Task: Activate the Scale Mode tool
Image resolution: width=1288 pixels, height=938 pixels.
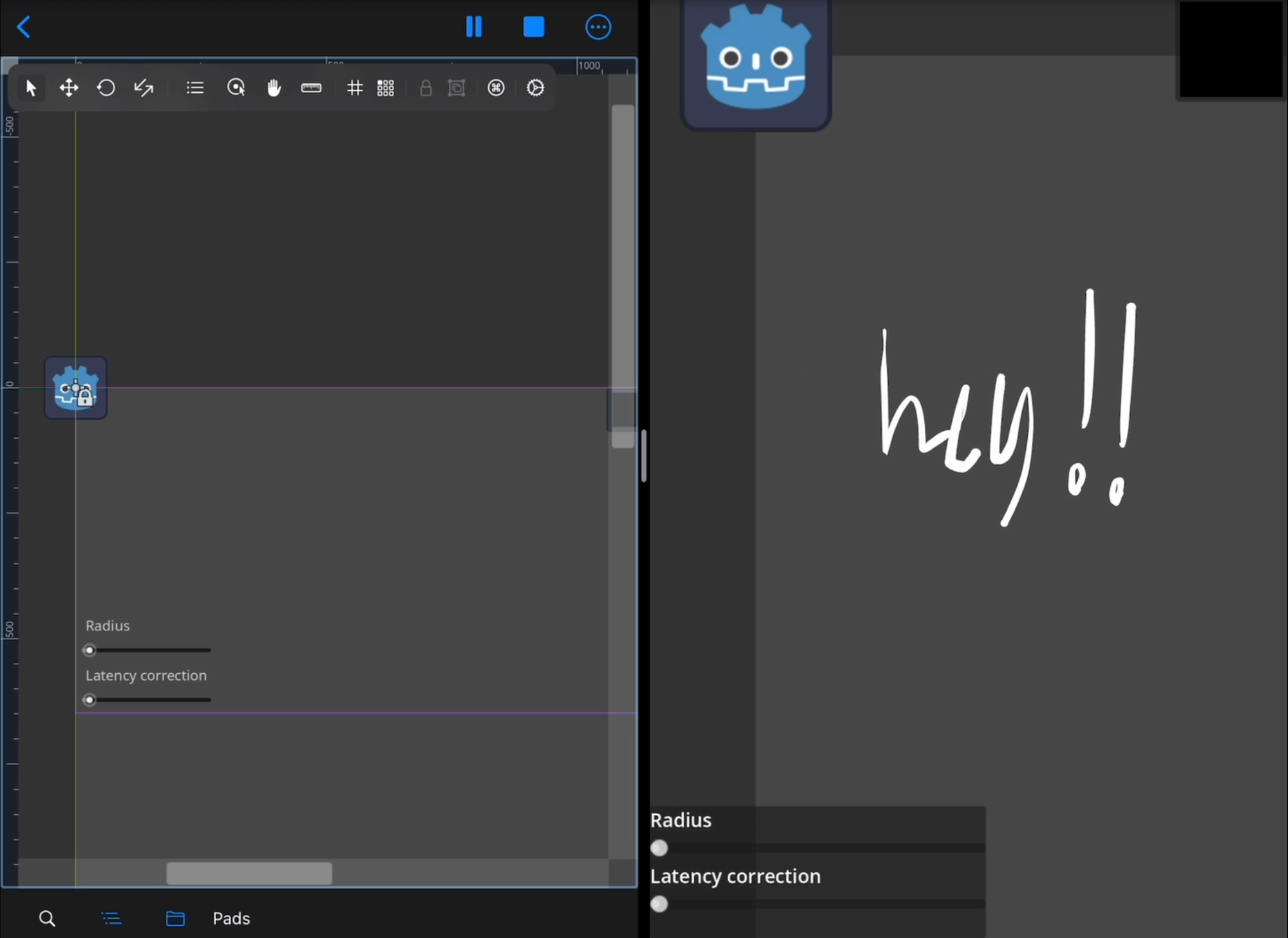Action: tap(144, 88)
